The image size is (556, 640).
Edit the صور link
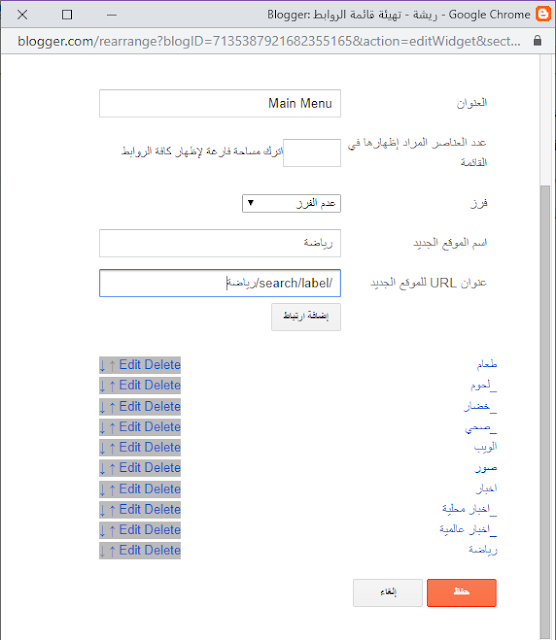pos(130,467)
